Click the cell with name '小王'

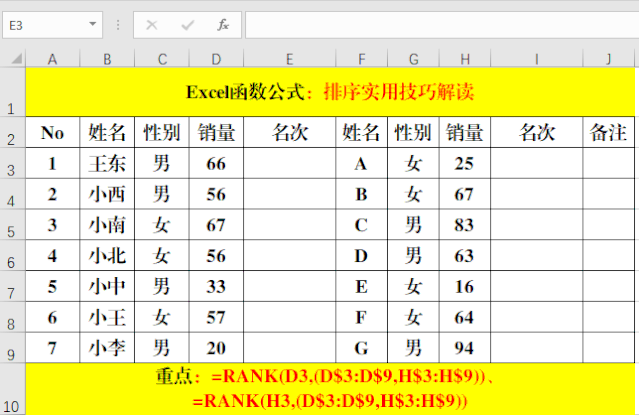point(107,317)
